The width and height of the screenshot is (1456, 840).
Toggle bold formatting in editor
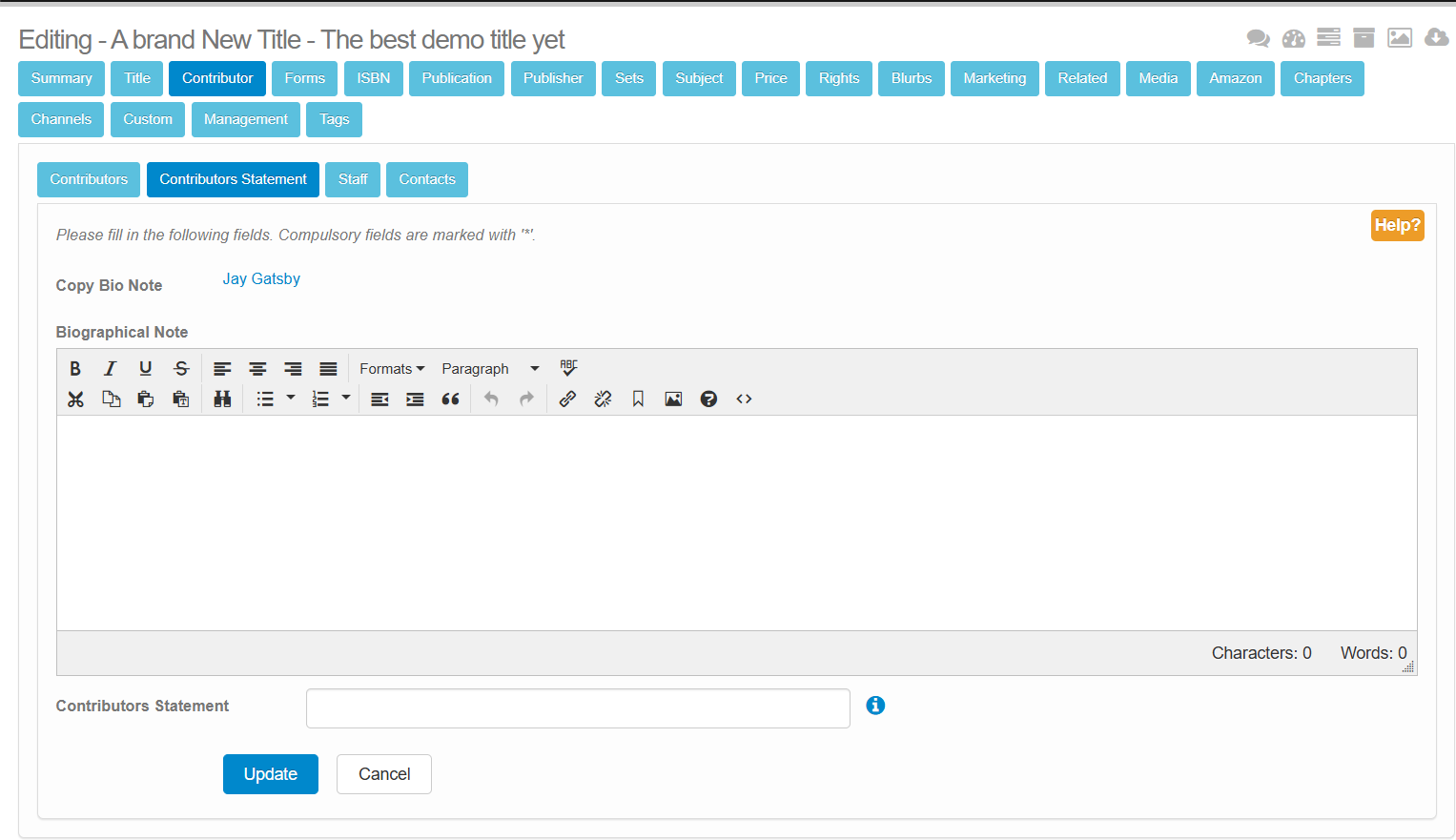pos(75,369)
